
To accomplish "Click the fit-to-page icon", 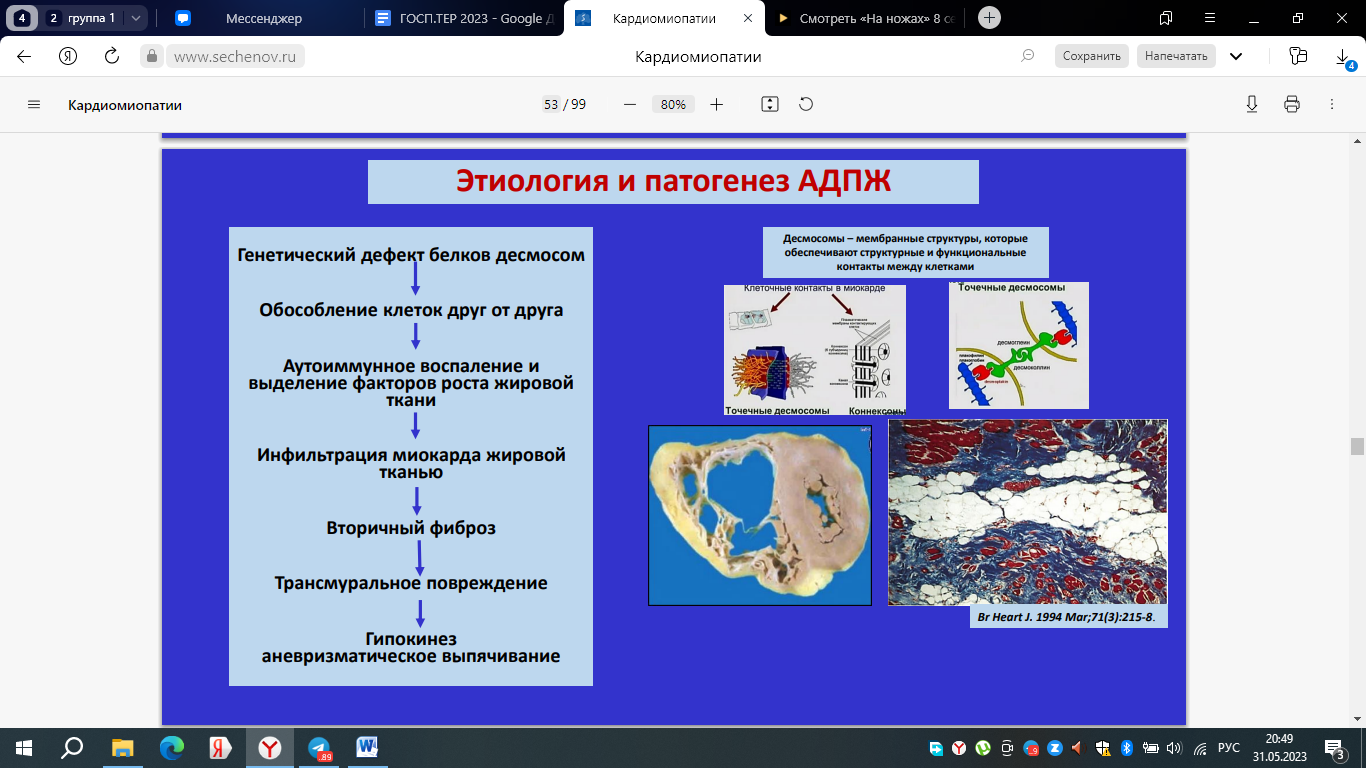I will pyautogui.click(x=769, y=104).
